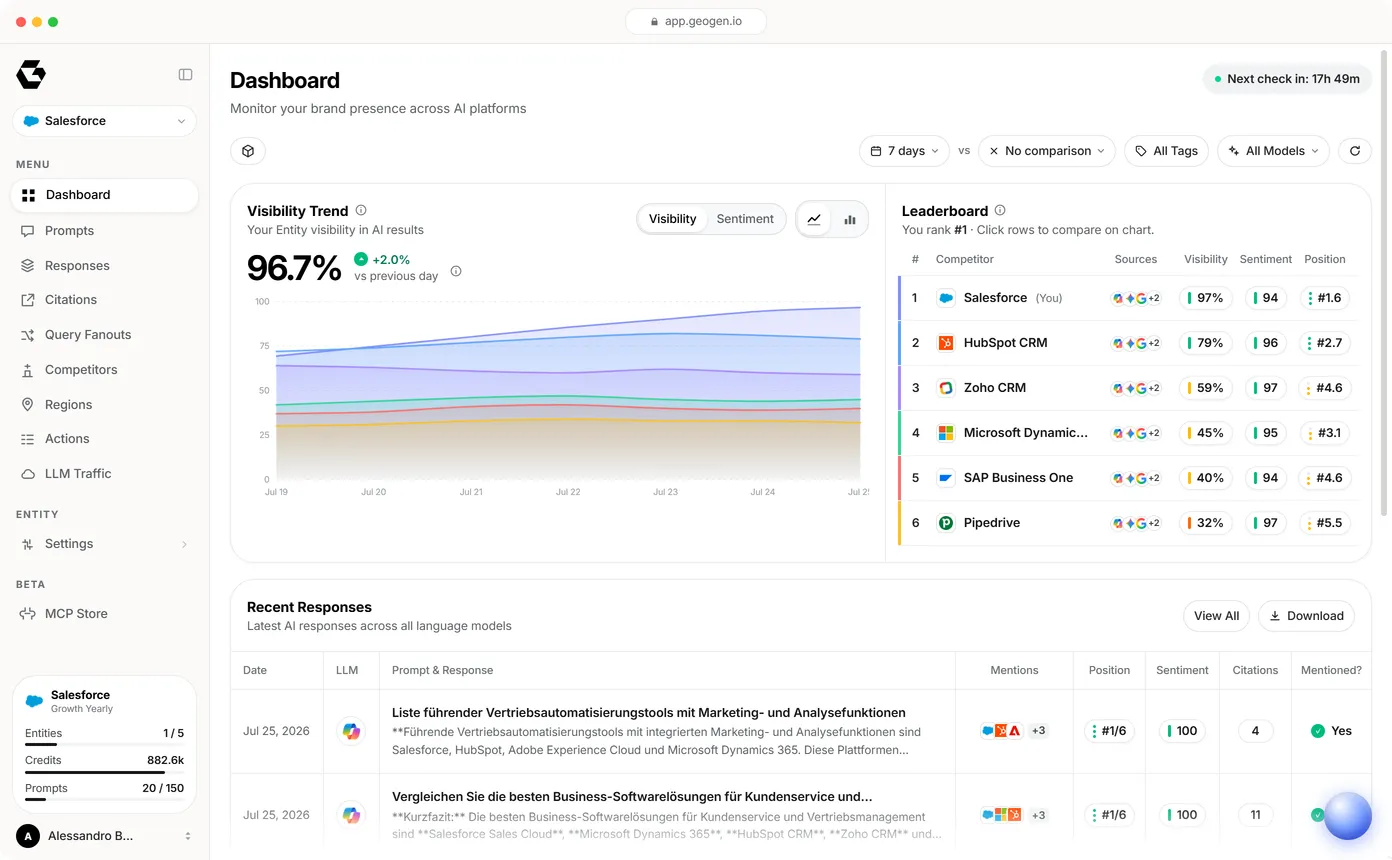Click the LLM Traffic cloud icon

coord(27,474)
